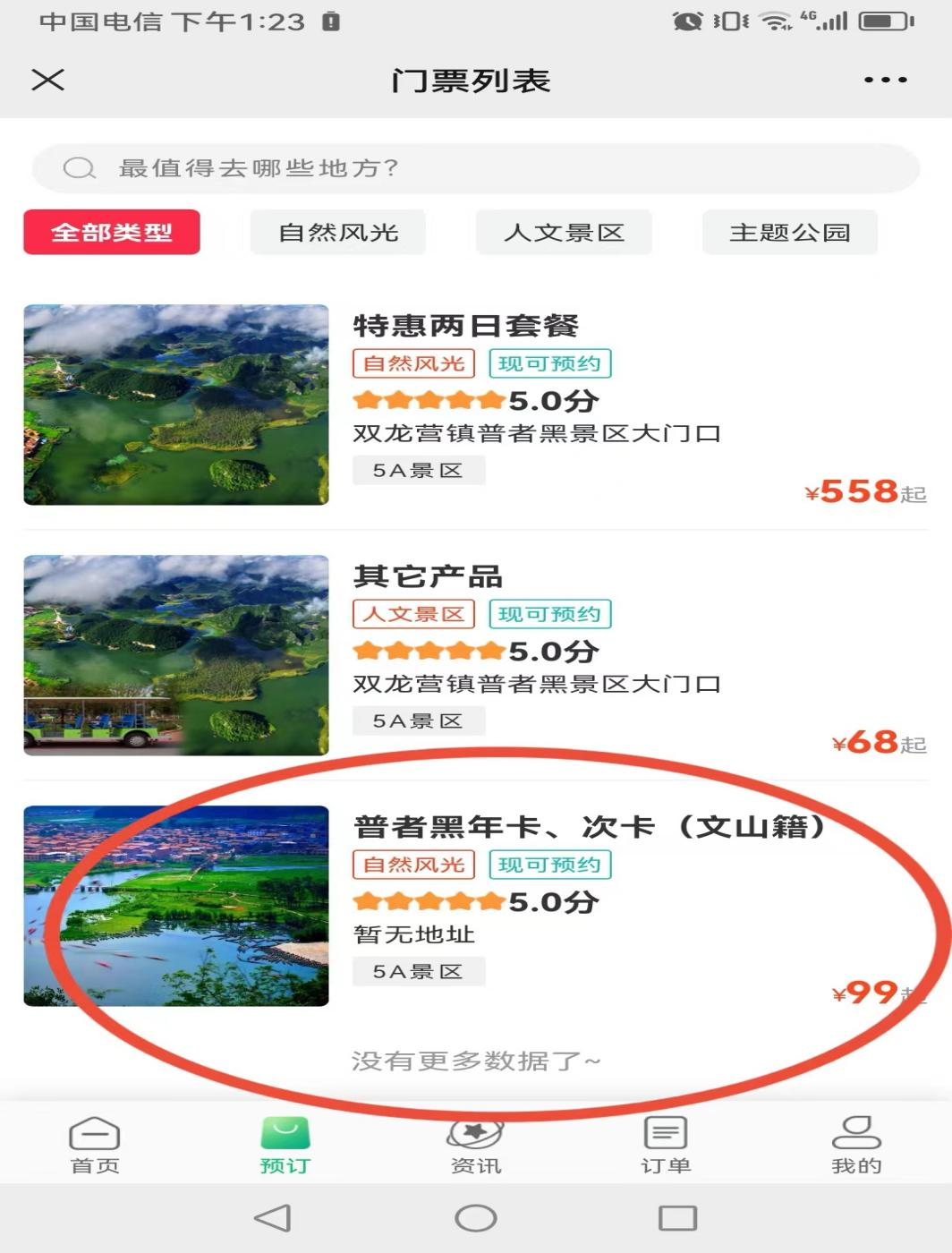Close the ticket list page with X

47,80
